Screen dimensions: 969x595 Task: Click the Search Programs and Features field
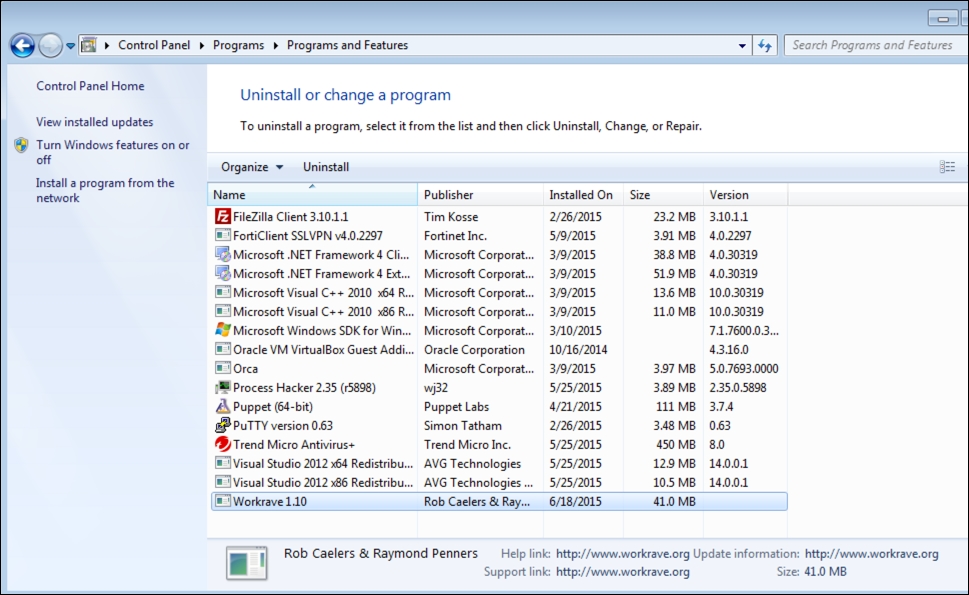point(871,45)
